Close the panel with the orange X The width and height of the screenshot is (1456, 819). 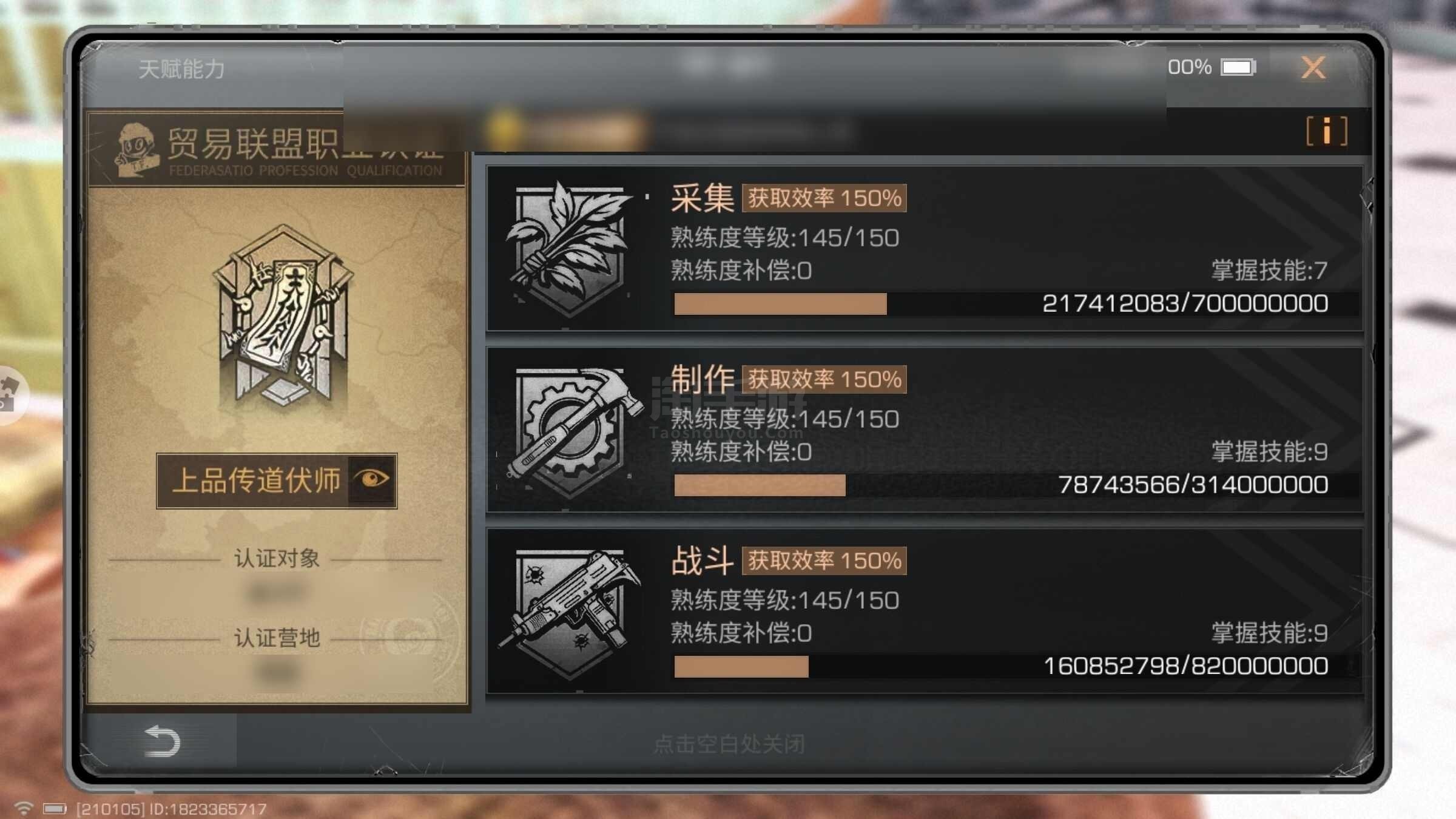[1313, 67]
